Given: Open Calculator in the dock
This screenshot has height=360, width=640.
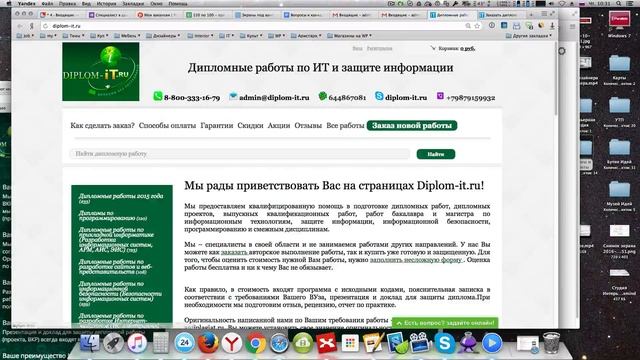Looking at the screenshot, I should coord(161,343).
